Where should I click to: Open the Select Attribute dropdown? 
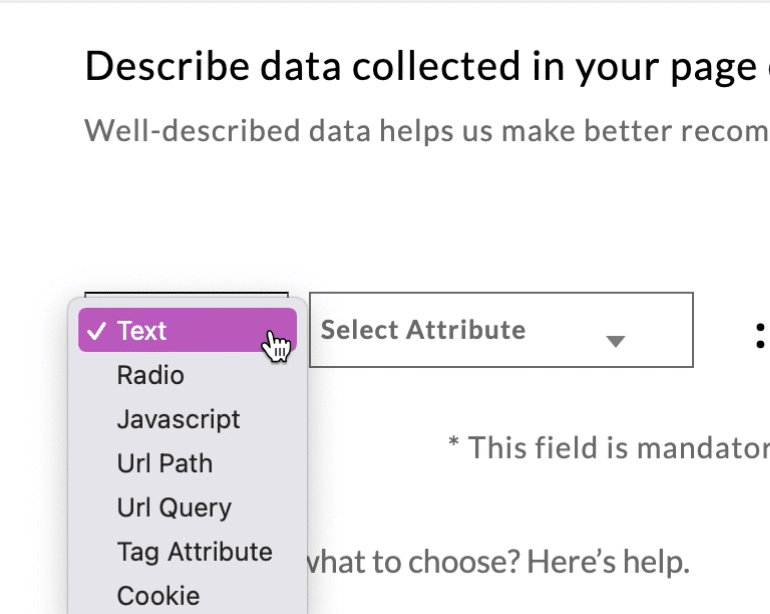[500, 330]
